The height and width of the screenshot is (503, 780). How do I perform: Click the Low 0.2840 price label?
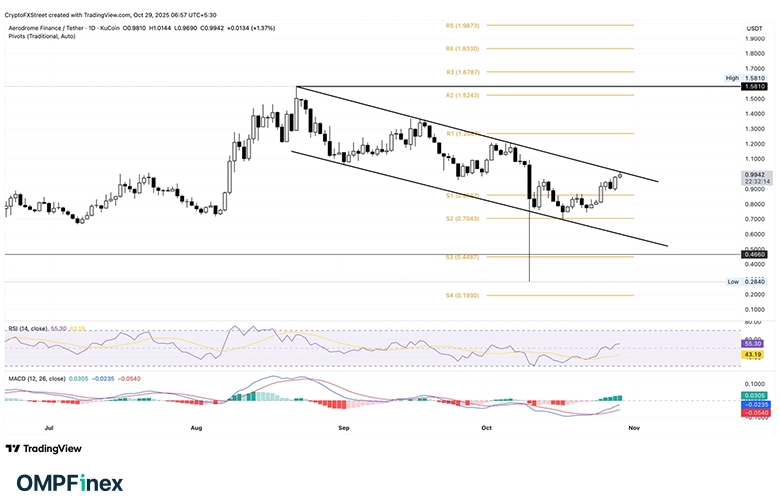756,282
